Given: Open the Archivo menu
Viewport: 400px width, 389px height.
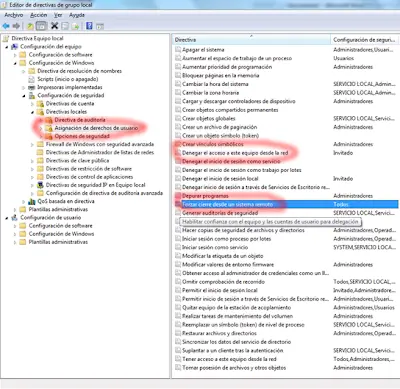Looking at the screenshot, I should click(x=14, y=15).
